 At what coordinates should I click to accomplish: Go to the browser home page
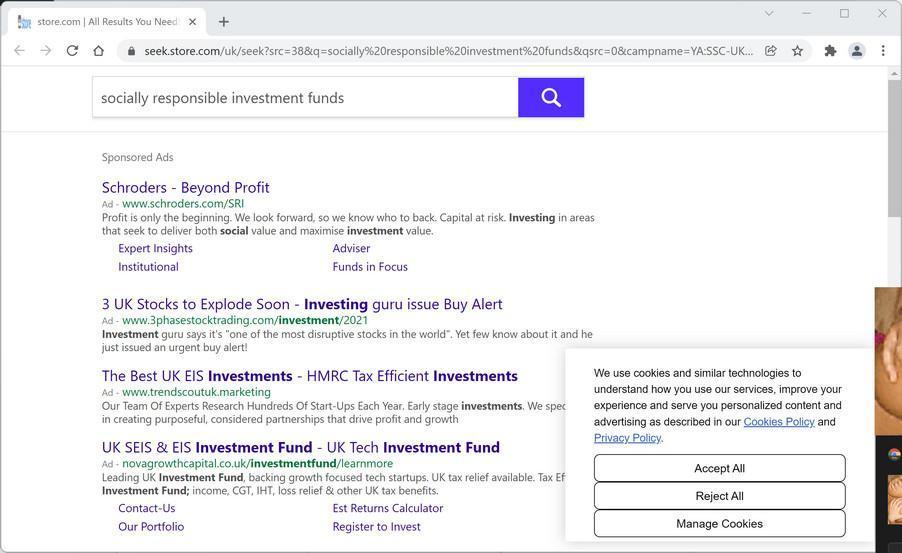(x=98, y=51)
